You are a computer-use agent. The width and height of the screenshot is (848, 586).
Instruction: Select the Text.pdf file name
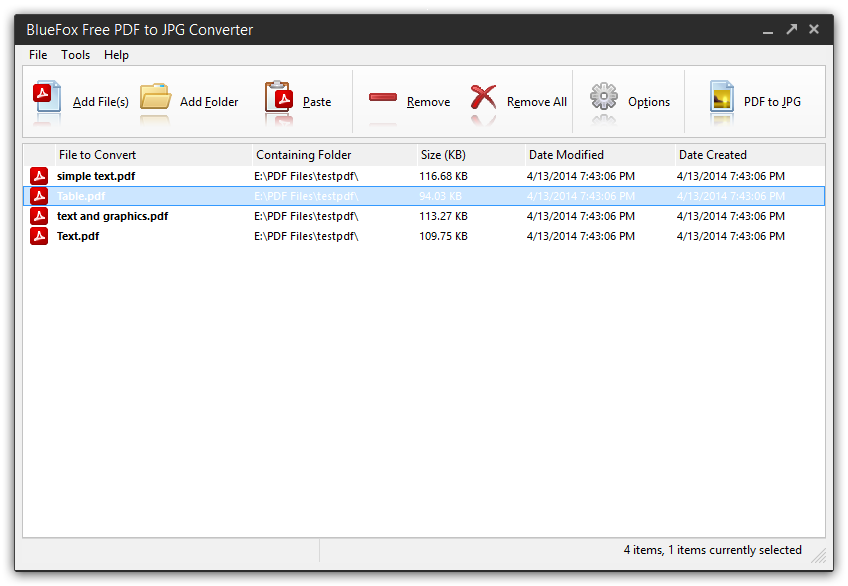(x=78, y=236)
